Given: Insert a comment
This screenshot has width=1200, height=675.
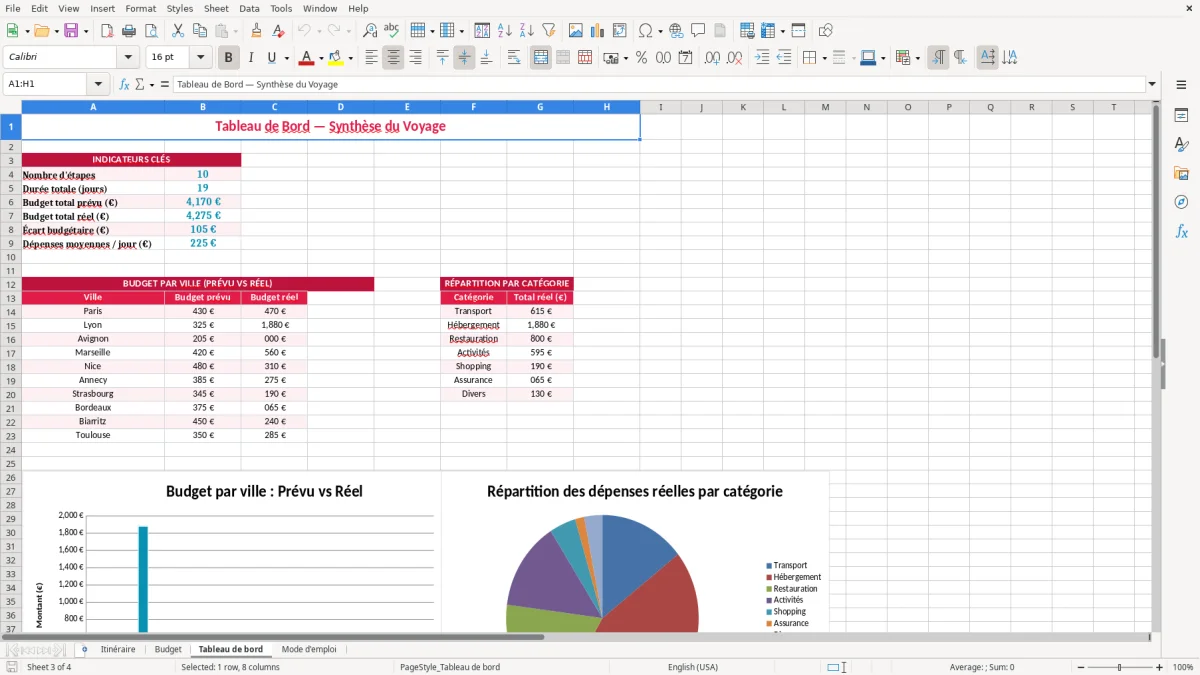Looking at the screenshot, I should (x=698, y=31).
